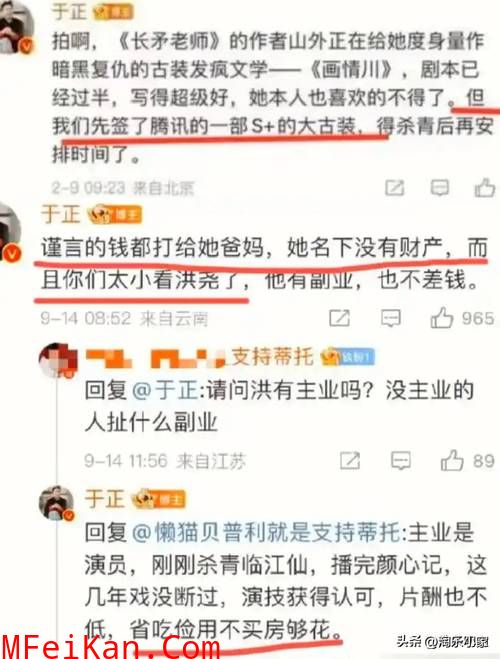Open 于正 avatar on the last reply

pos(56,503)
